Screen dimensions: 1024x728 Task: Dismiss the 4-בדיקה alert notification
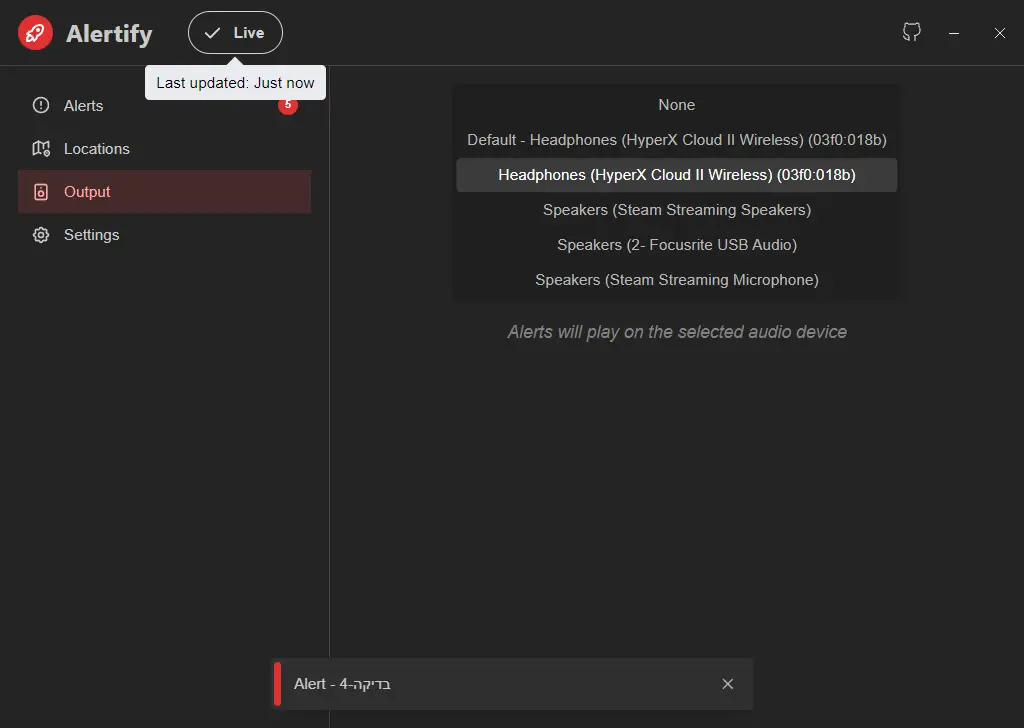click(x=728, y=684)
